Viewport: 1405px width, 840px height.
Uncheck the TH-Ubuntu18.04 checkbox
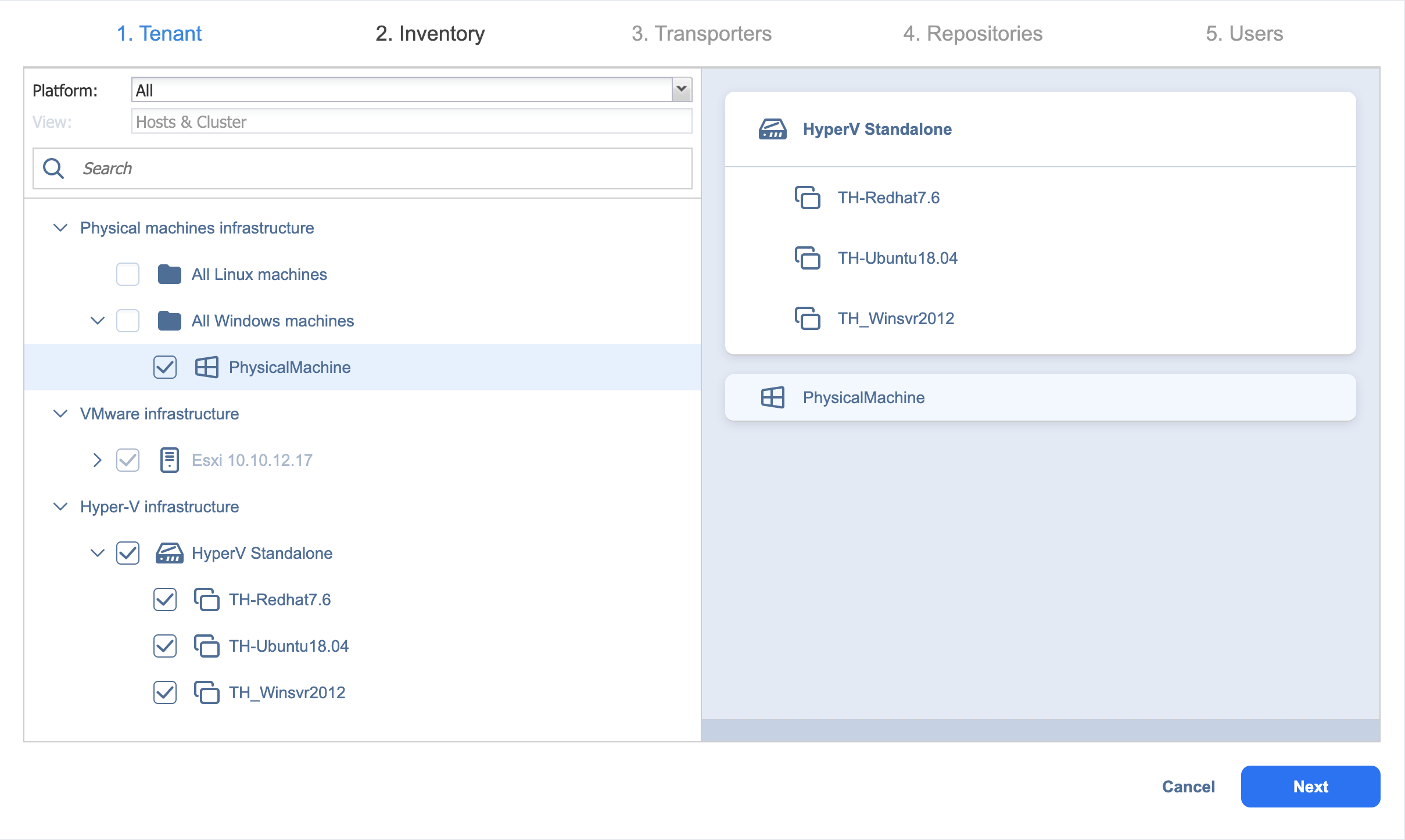(165, 646)
